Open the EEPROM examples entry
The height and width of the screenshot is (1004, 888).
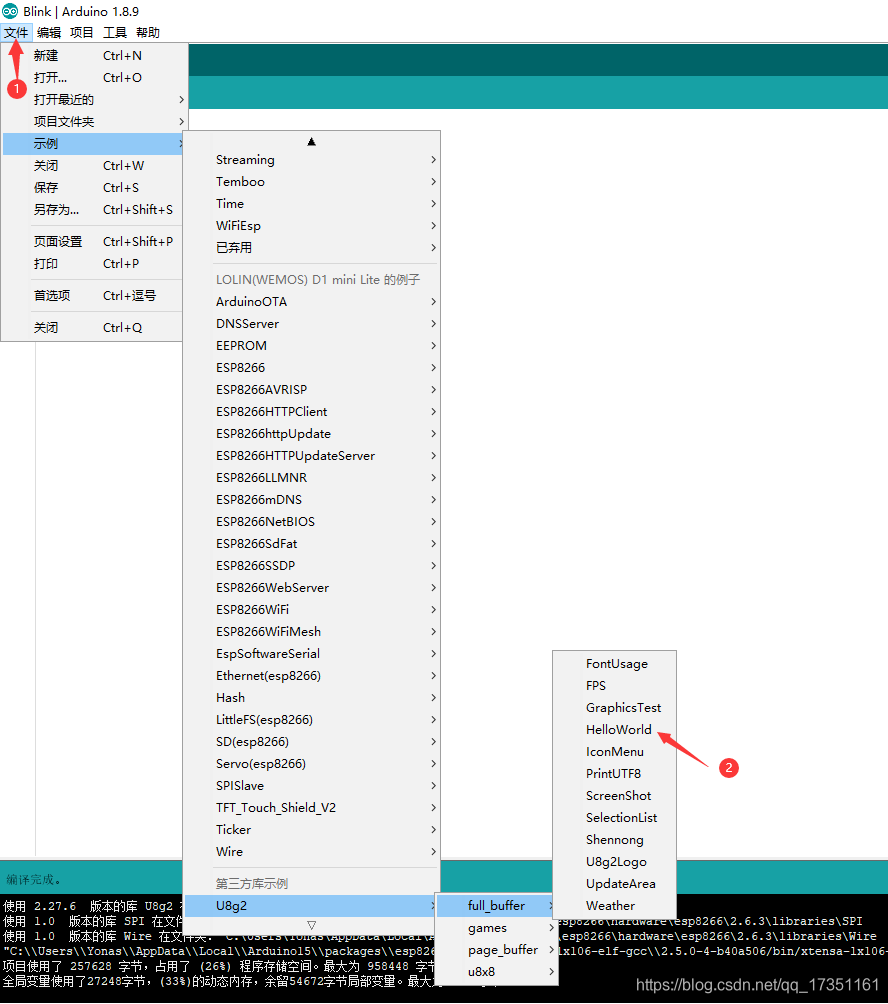click(312, 346)
